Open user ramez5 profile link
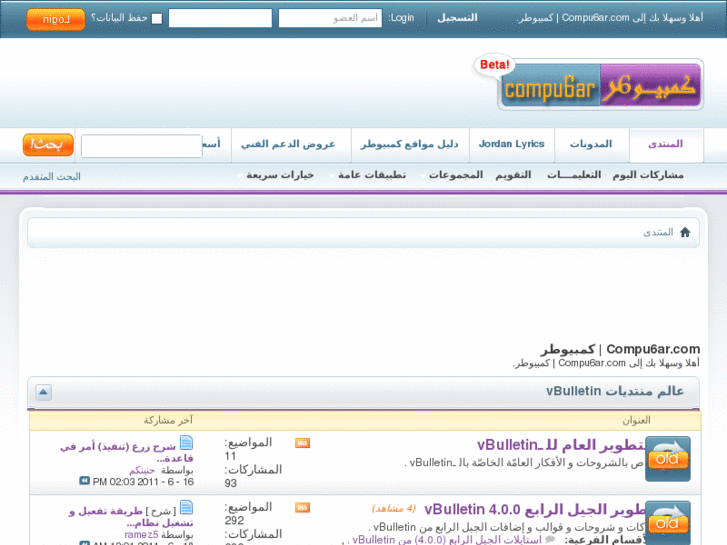 (141, 535)
